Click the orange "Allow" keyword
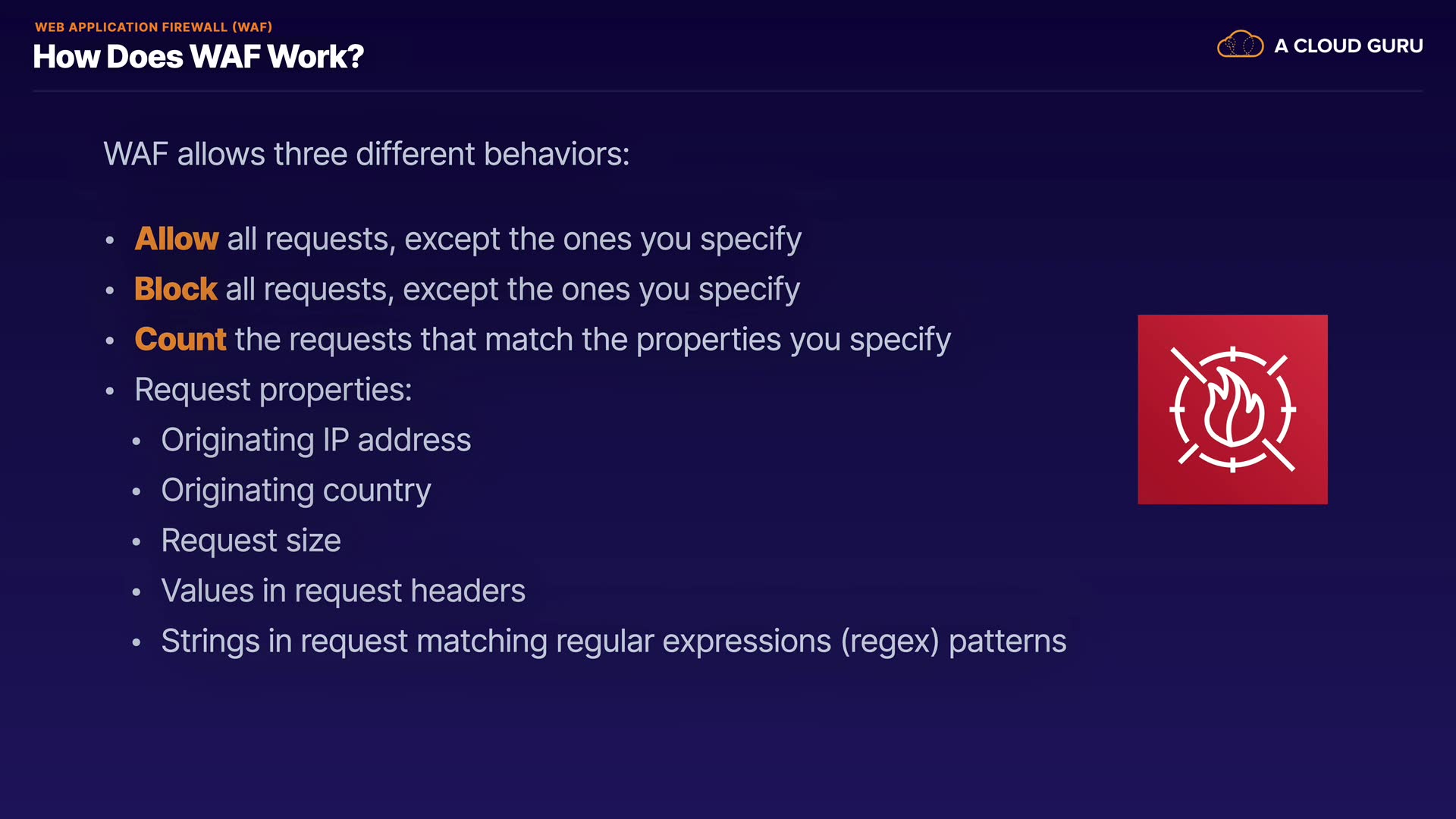Viewport: 1456px width, 819px height. tap(177, 239)
